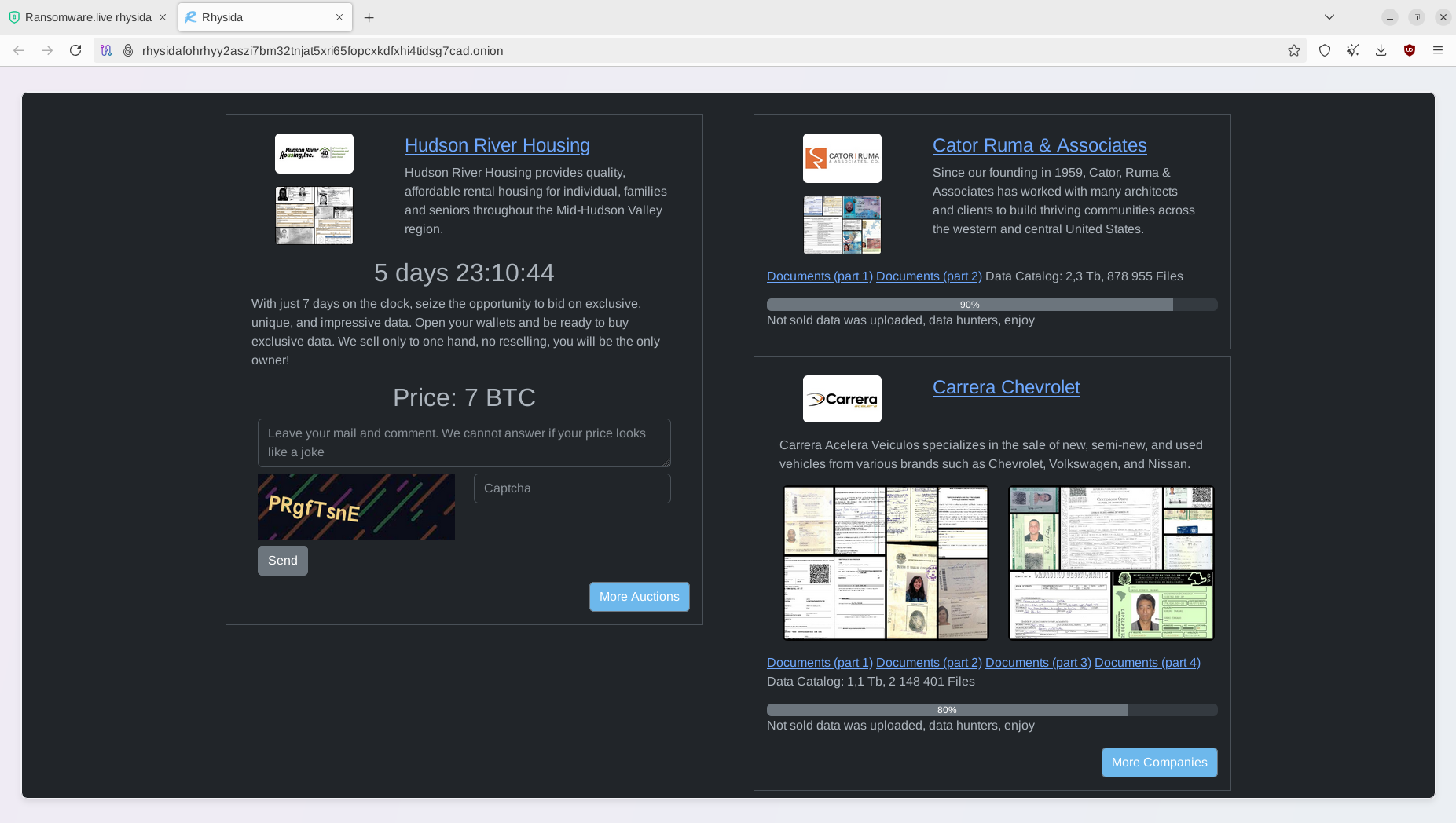Click the Send button under the captcha
Viewport: 1456px width, 823px height.
282,560
